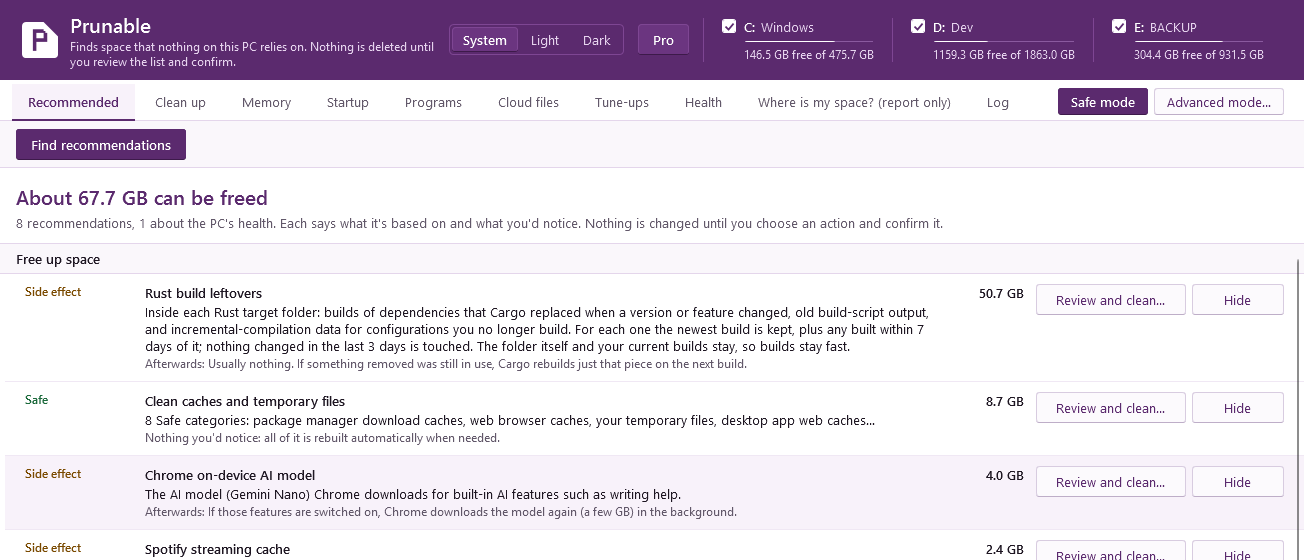
Task: Click the Prunable app logo icon
Action: [40, 40]
